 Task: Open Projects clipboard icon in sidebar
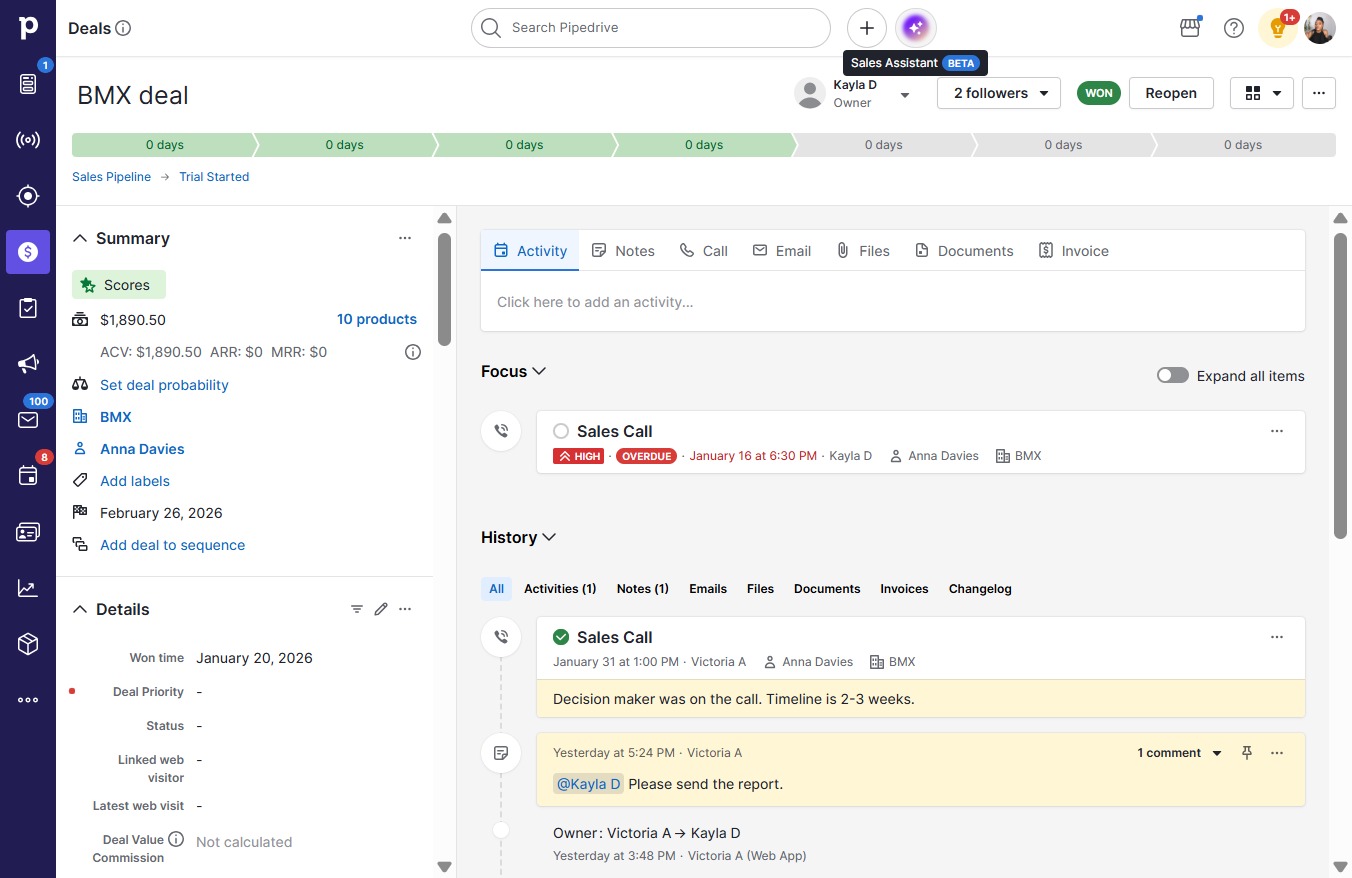[x=28, y=308]
